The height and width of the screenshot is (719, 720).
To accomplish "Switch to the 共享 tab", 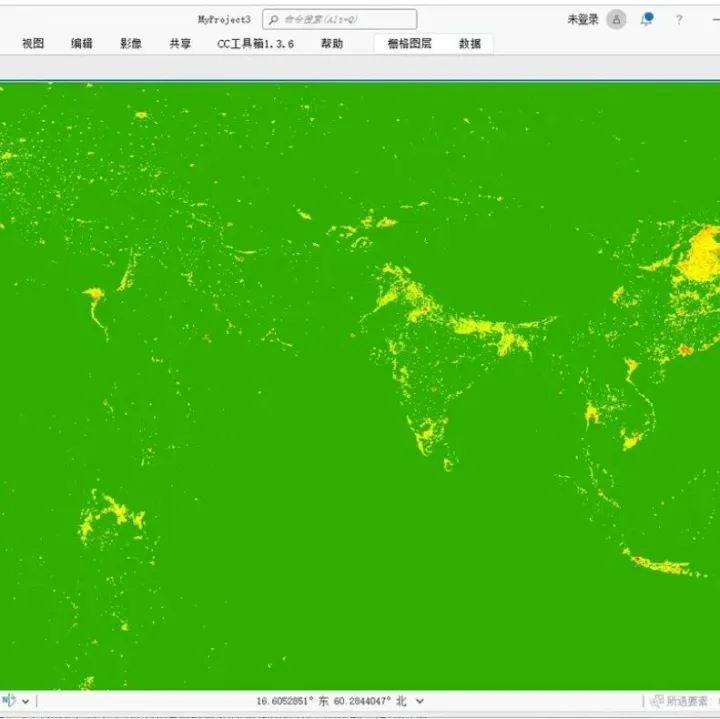I will [180, 44].
